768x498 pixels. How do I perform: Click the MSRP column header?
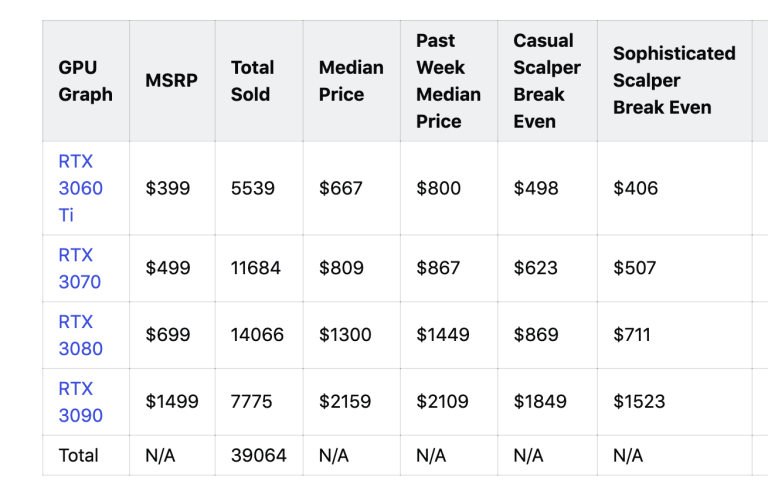(x=171, y=80)
